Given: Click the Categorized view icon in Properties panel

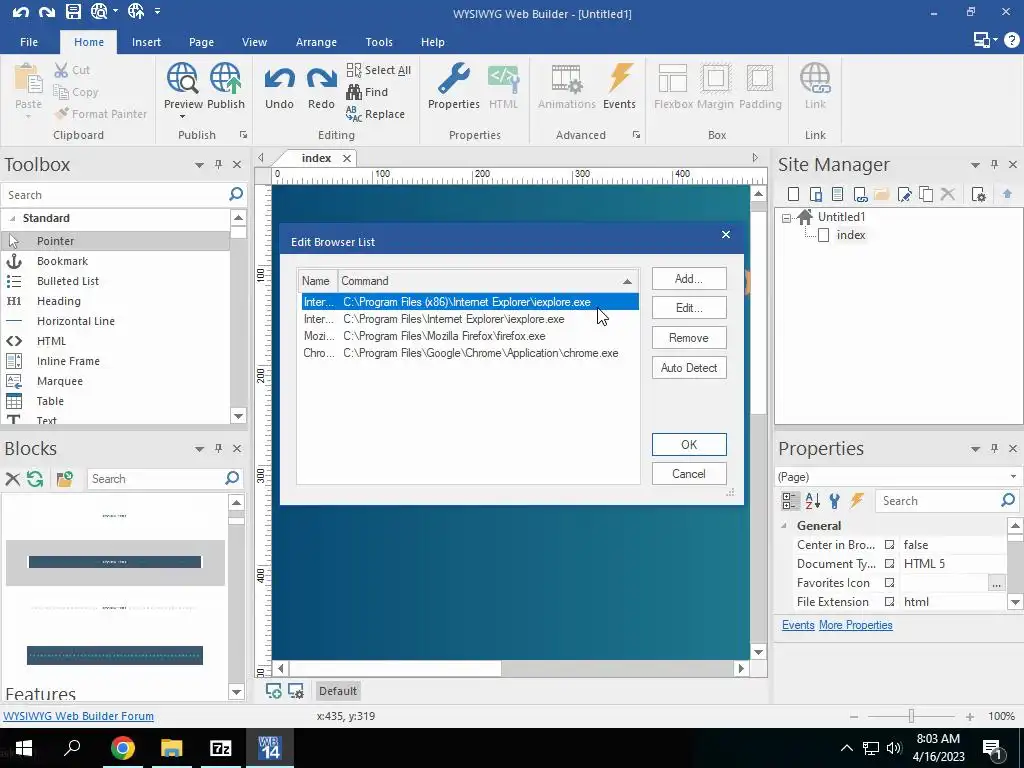Looking at the screenshot, I should click(790, 501).
